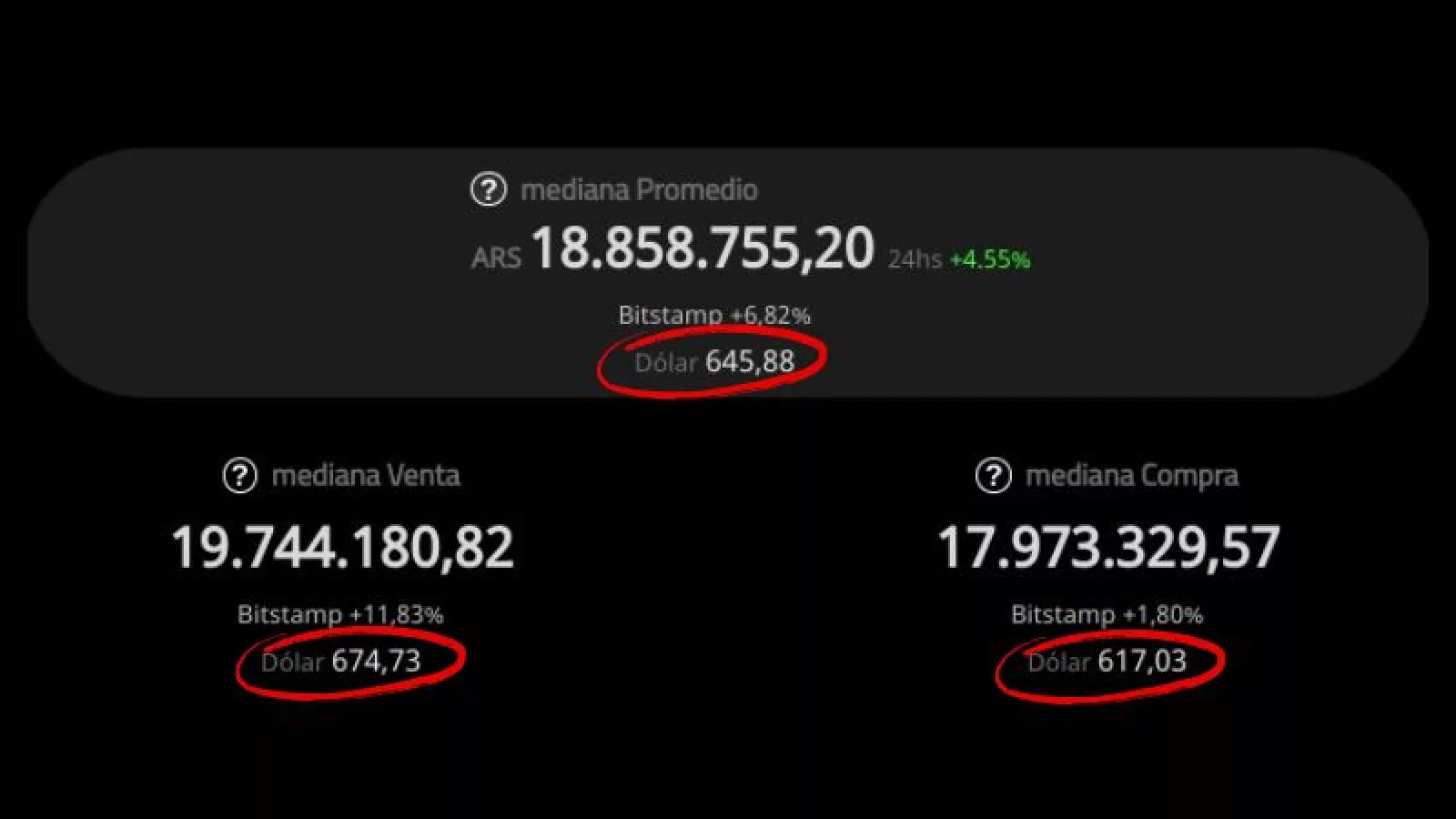
Task: Select the mediana Promedio label
Action: tap(639, 189)
